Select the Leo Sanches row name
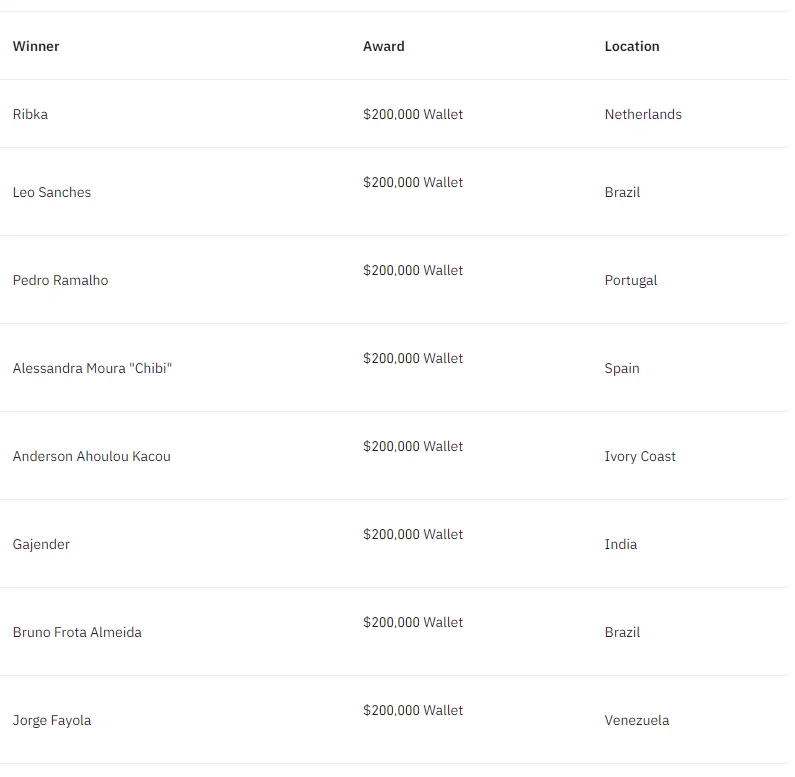Image resolution: width=795 pixels, height=777 pixels. (52, 192)
